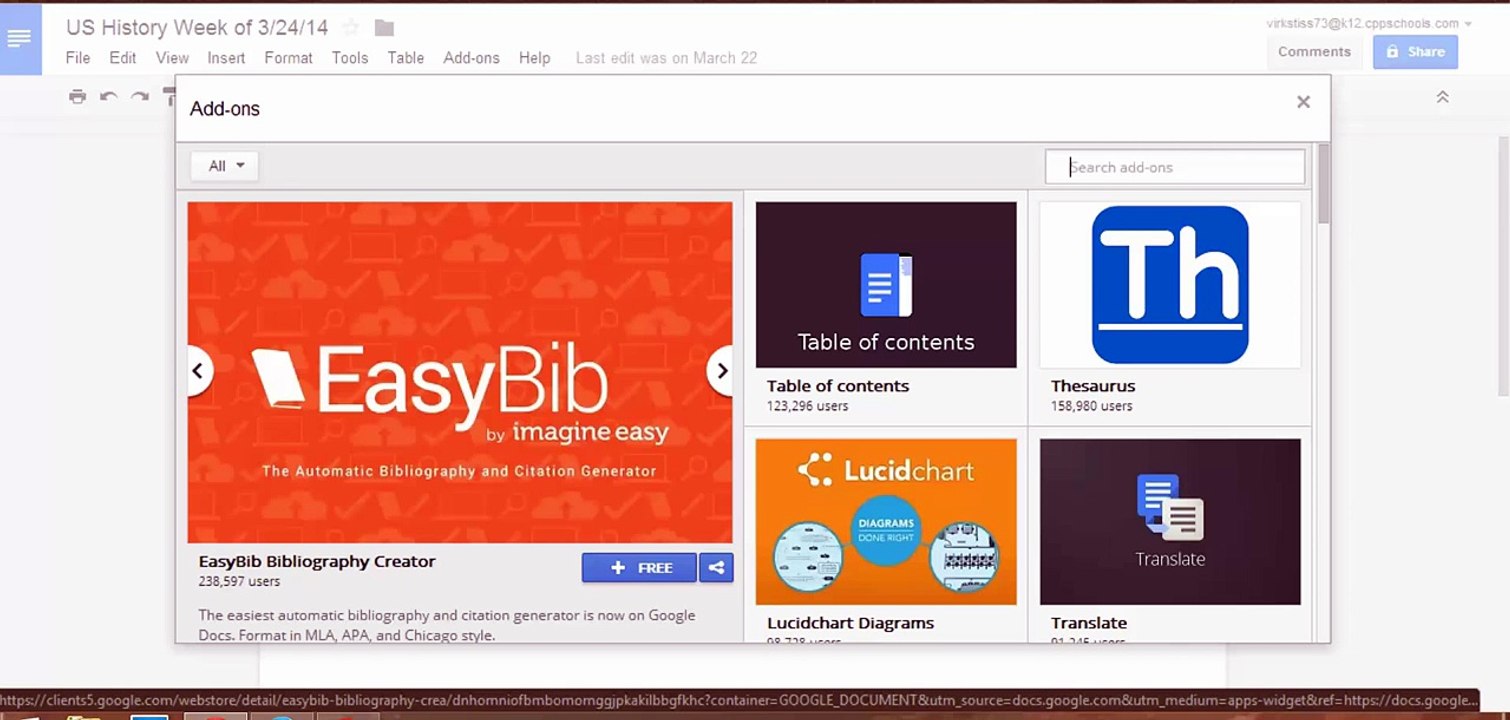Image resolution: width=1510 pixels, height=720 pixels.
Task: Click the Comments button
Action: [1314, 52]
